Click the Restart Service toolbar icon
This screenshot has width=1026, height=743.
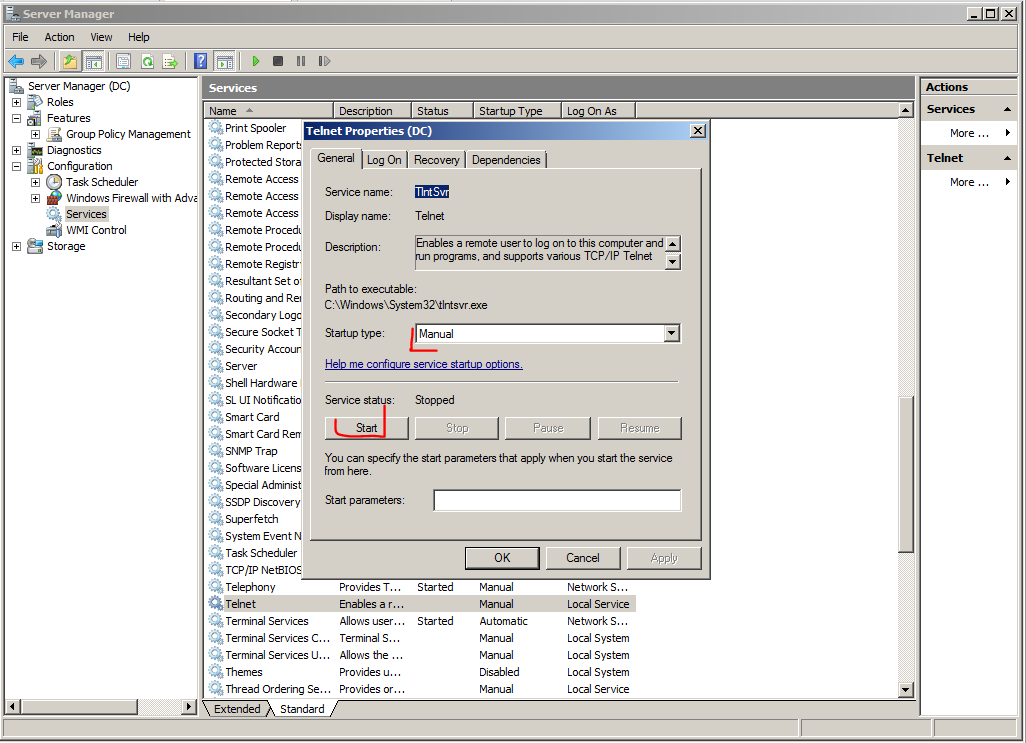tap(324, 61)
